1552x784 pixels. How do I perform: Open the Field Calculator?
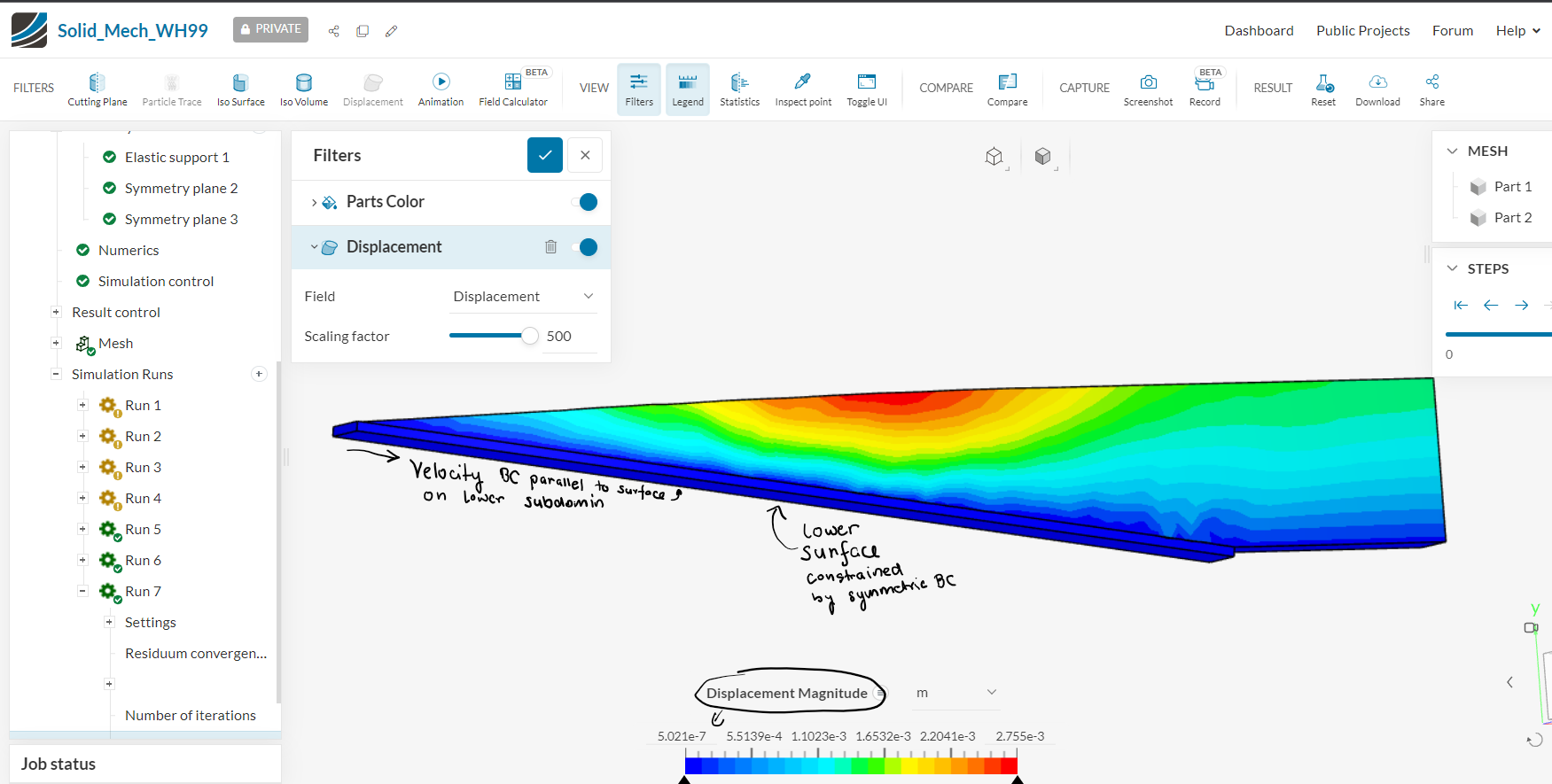[513, 89]
